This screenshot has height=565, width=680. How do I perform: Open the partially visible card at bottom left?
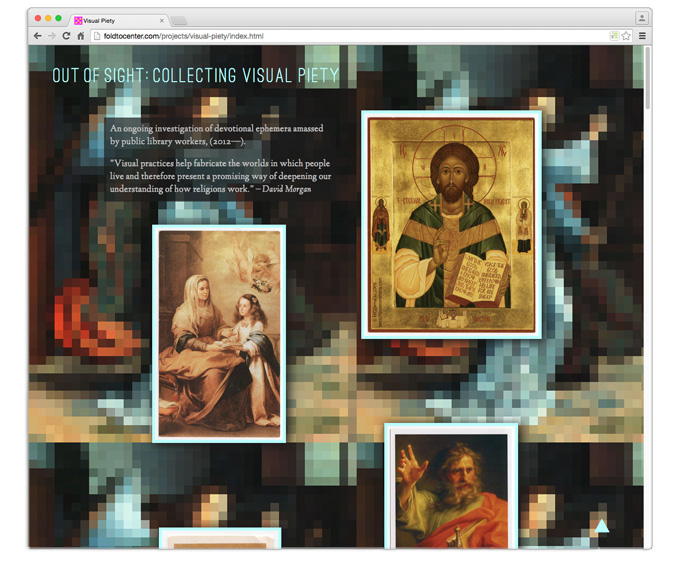coord(220,538)
